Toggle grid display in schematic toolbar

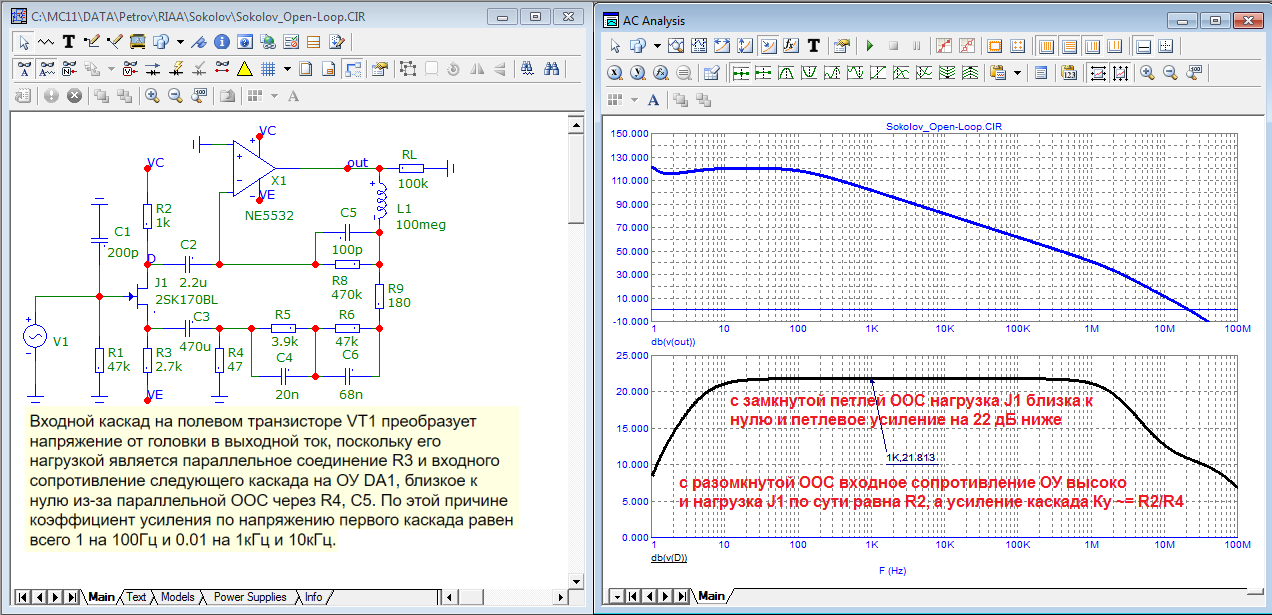pyautogui.click(x=268, y=69)
